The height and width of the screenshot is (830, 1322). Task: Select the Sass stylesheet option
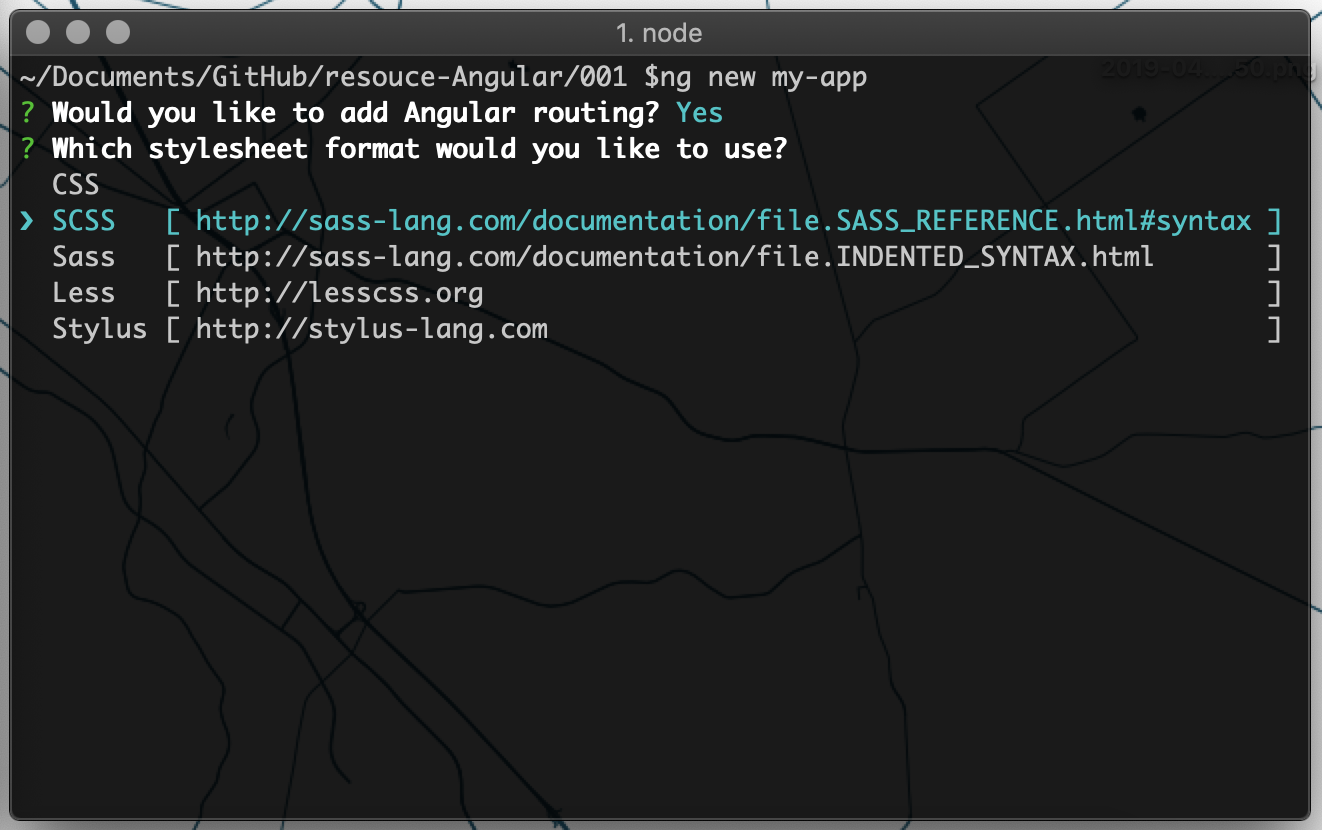84,257
